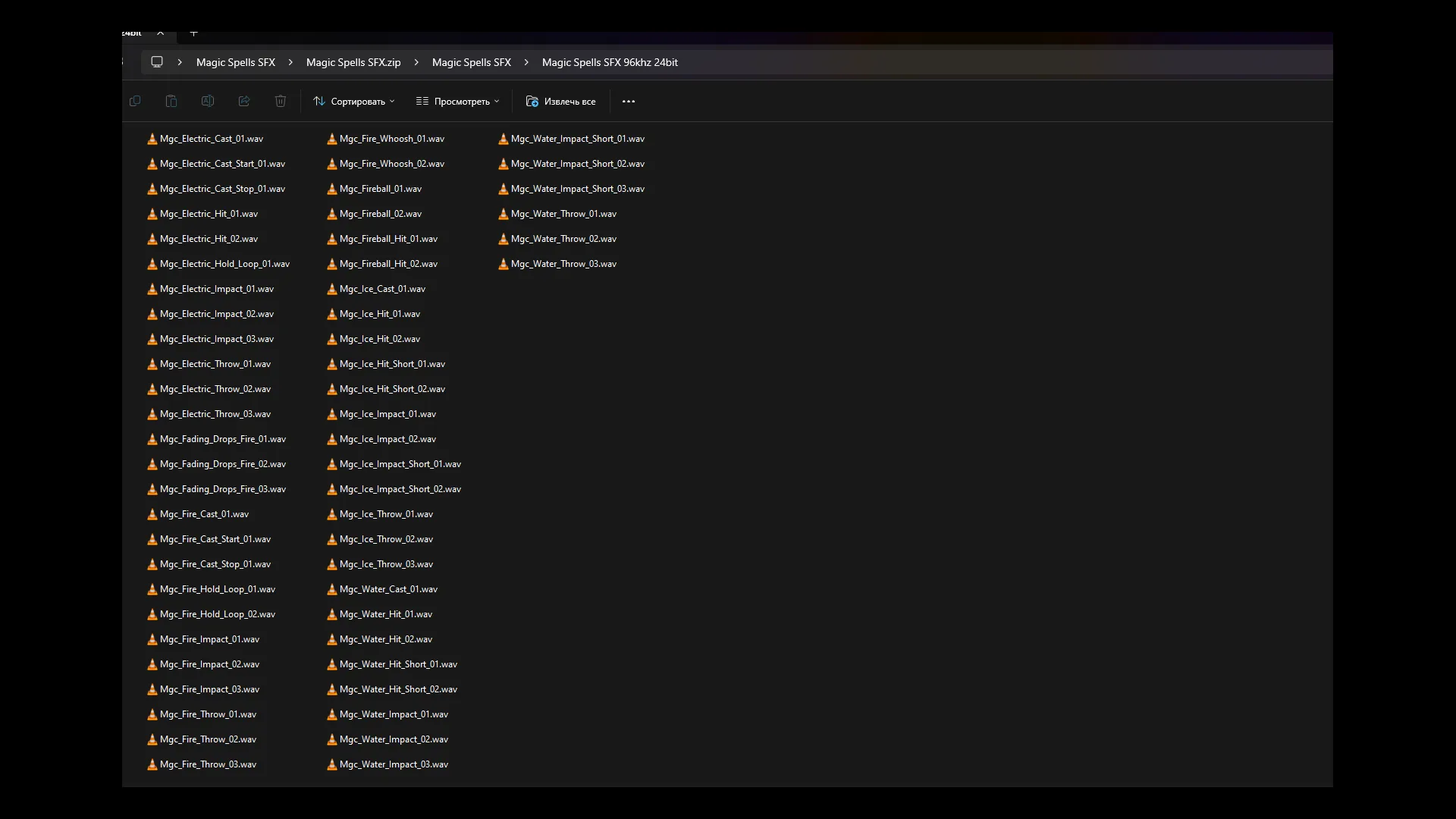Open the Сортировать sort dropdown
The image size is (1456, 819).
pyautogui.click(x=354, y=101)
